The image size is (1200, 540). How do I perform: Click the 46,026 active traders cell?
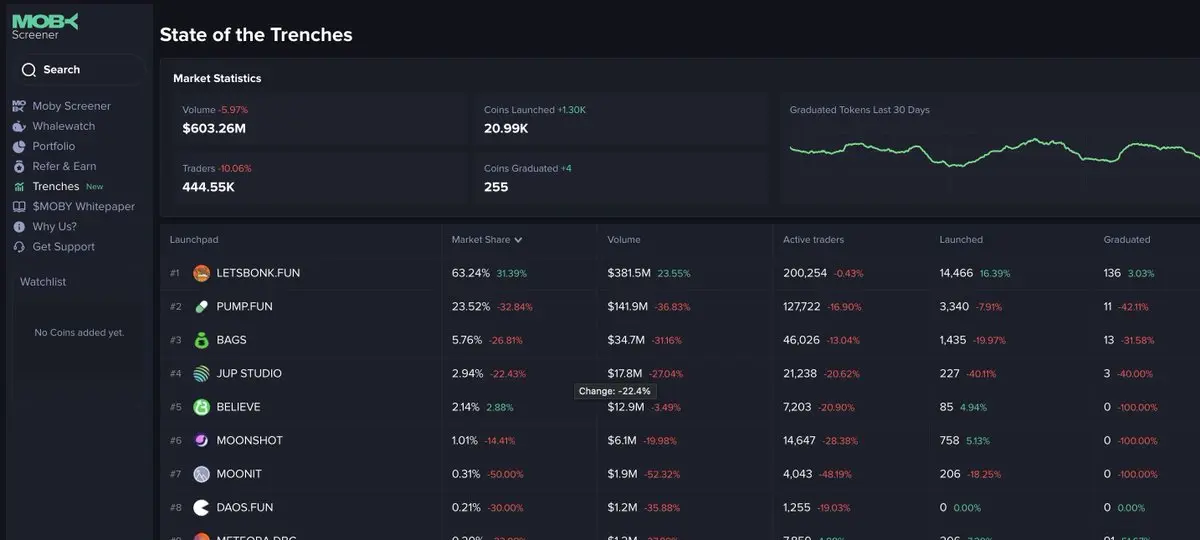(x=801, y=340)
